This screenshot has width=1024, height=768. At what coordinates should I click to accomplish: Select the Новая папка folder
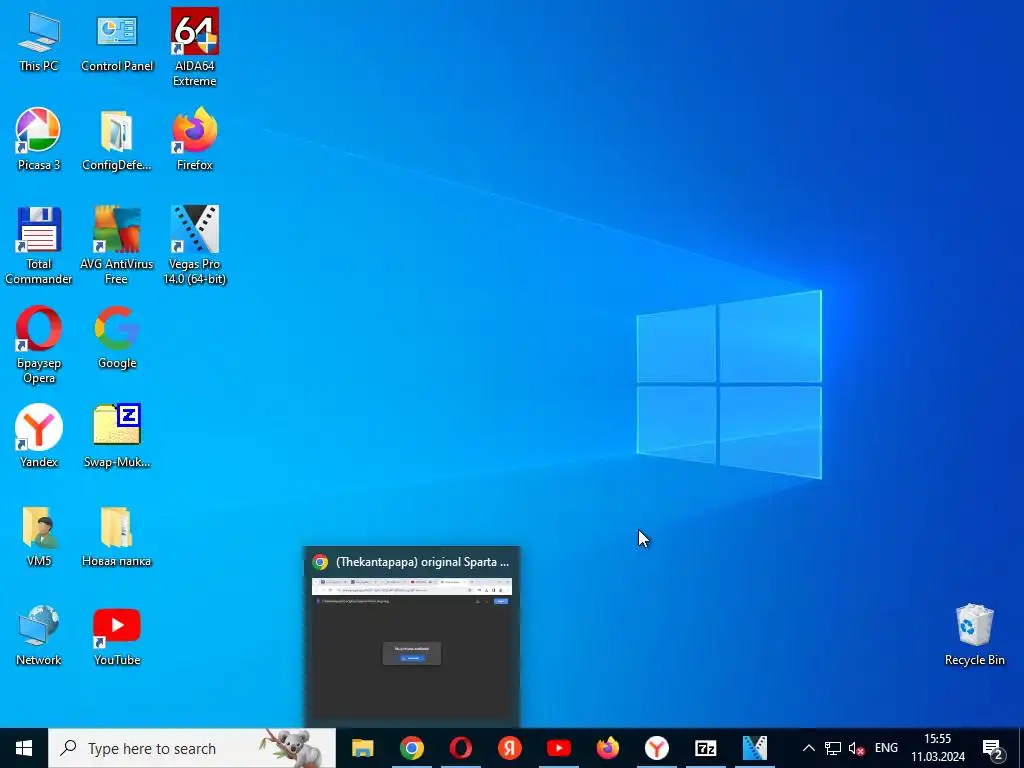117,536
